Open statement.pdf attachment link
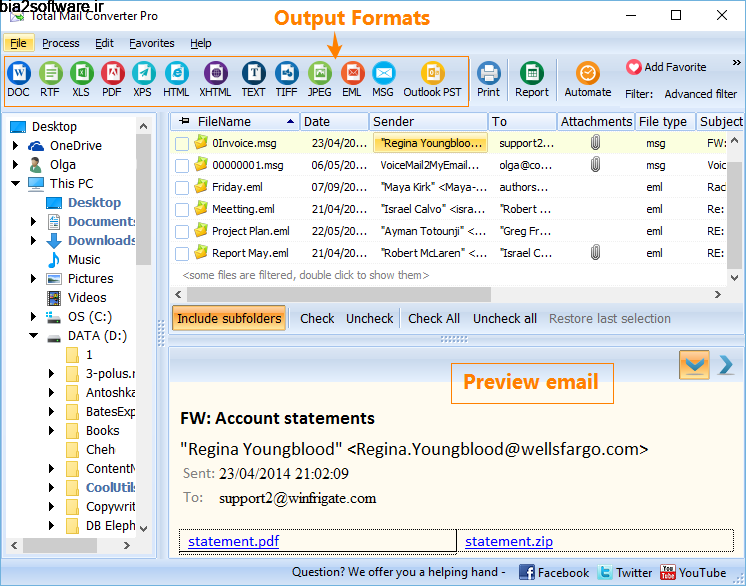The image size is (746, 586). click(x=234, y=541)
